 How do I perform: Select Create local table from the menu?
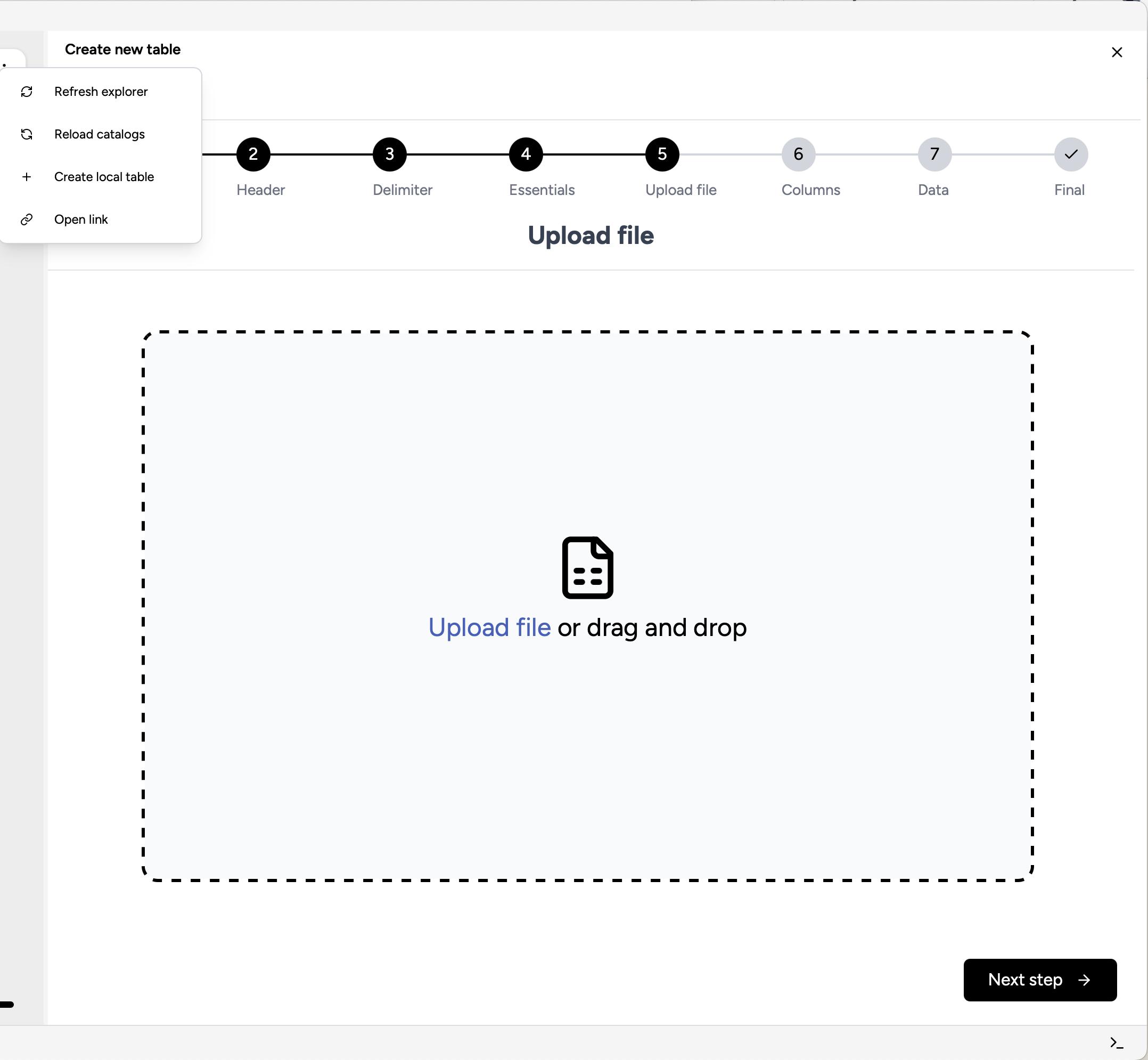point(104,177)
